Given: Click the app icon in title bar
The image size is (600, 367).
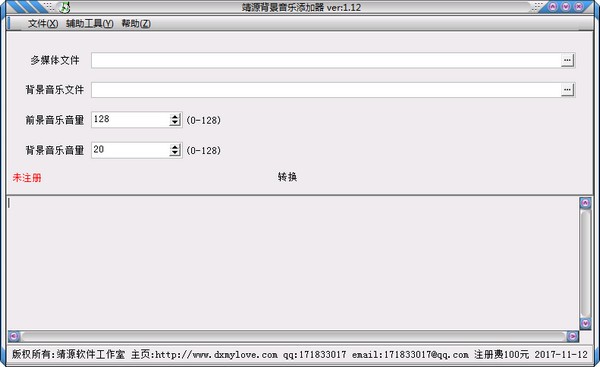Looking at the screenshot, I should [x=65, y=7].
